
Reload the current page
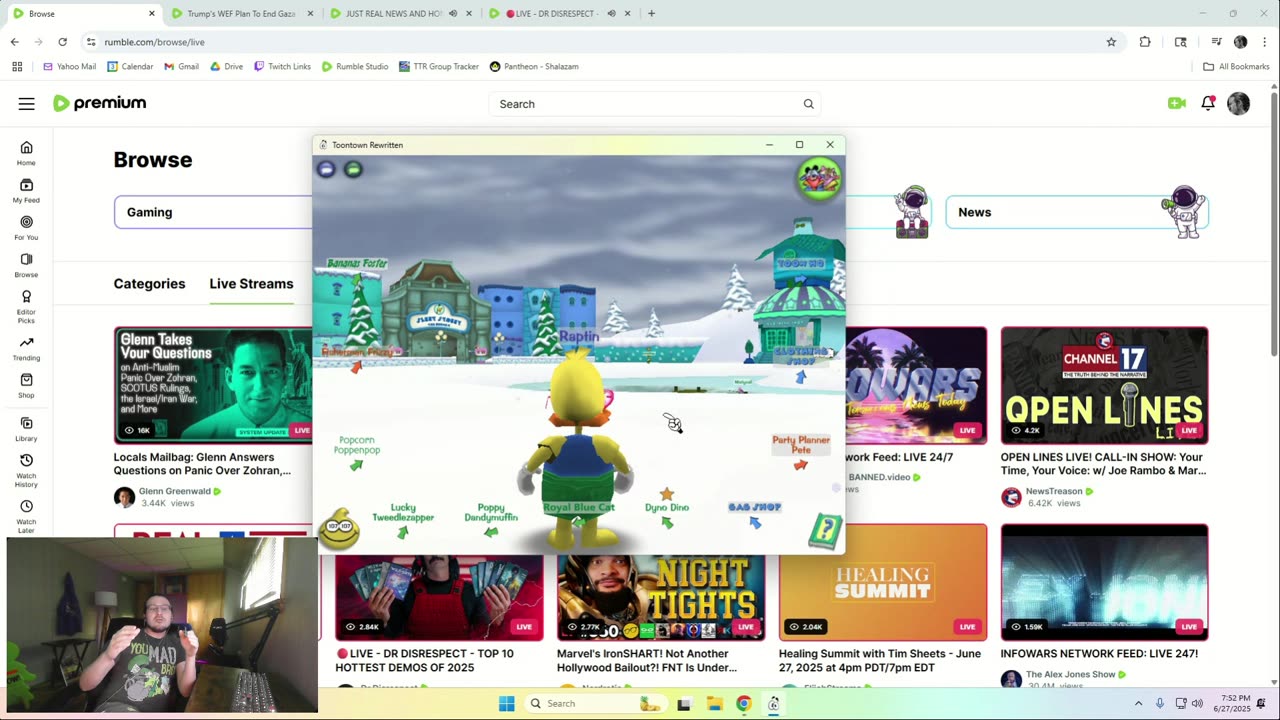point(62,42)
